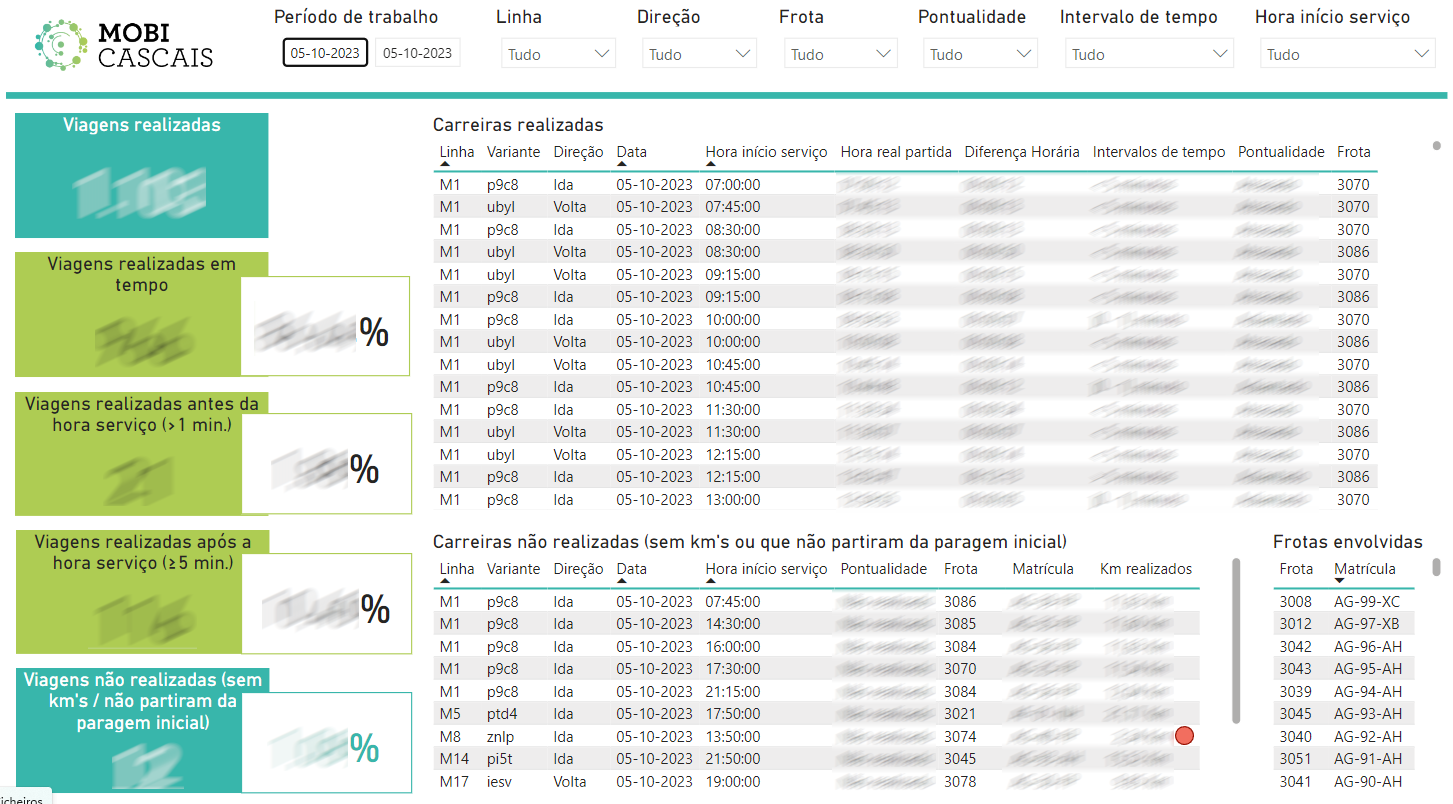This screenshot has height=804, width=1453.
Task: Open the Direção filter dropdown
Action: [x=699, y=53]
